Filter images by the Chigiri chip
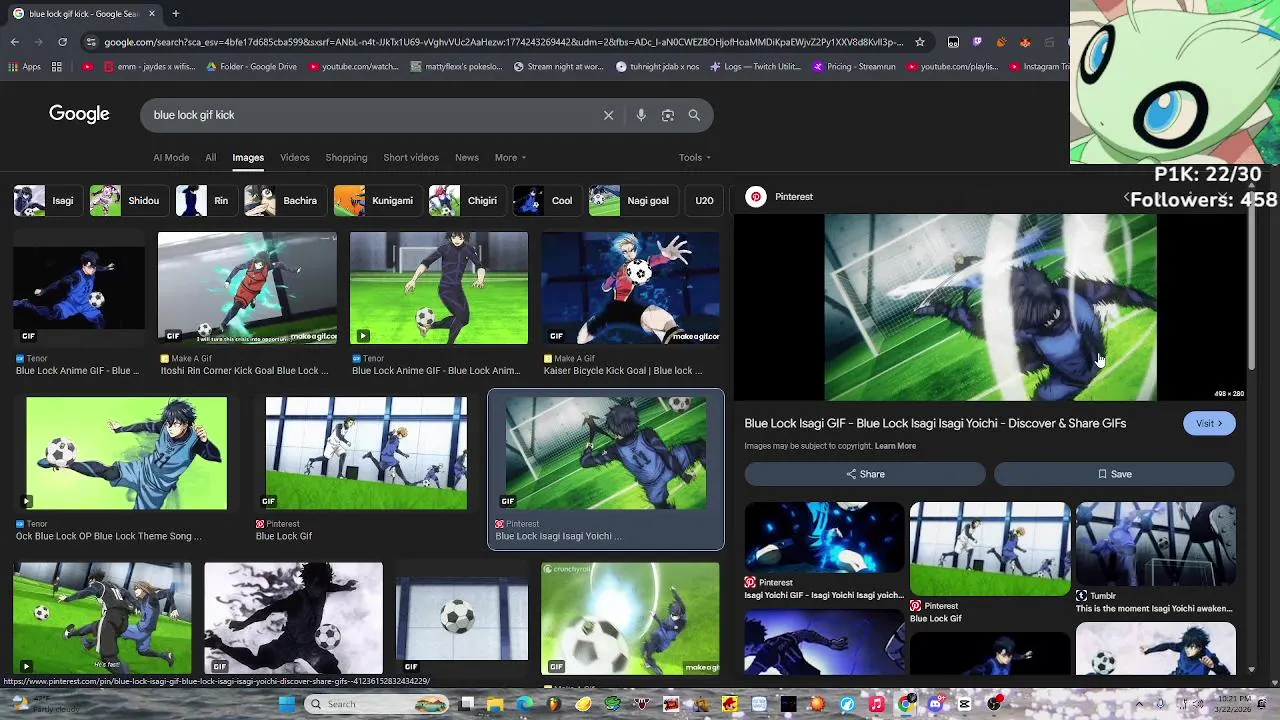Image resolution: width=1280 pixels, height=720 pixels. pos(466,201)
